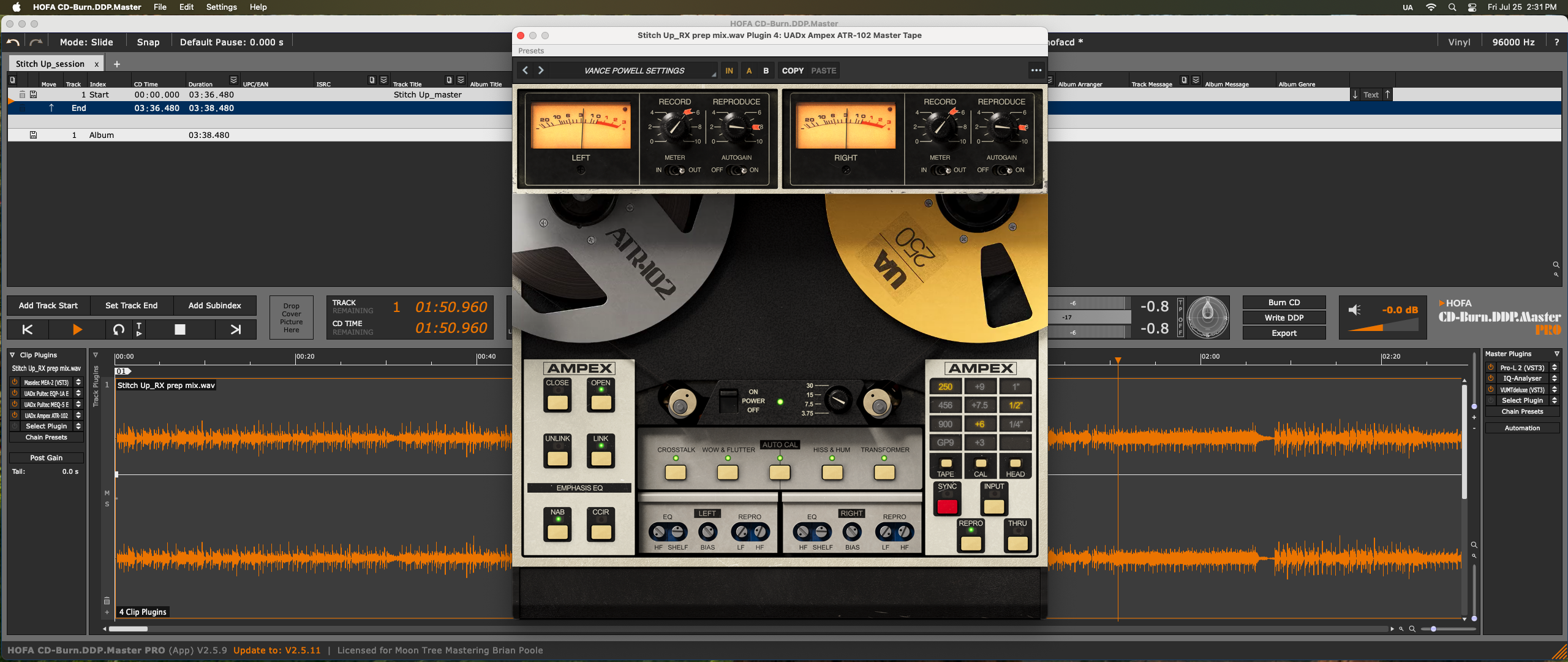Mute output with the speaker icon
This screenshot has height=662, width=1568.
pyautogui.click(x=1355, y=310)
